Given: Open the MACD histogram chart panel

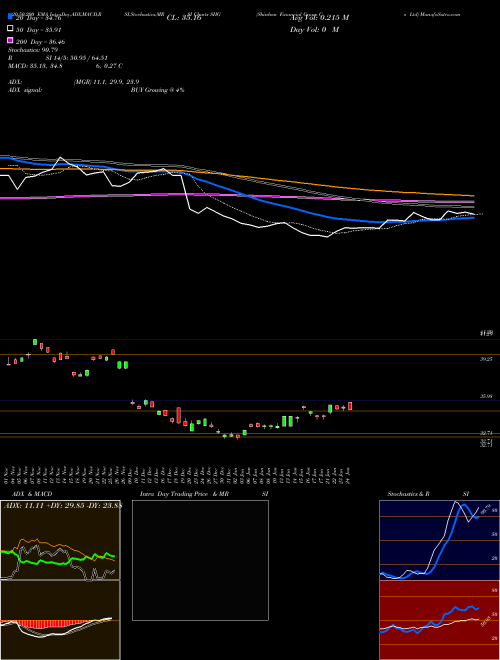Looking at the screenshot, I should coord(60,620).
